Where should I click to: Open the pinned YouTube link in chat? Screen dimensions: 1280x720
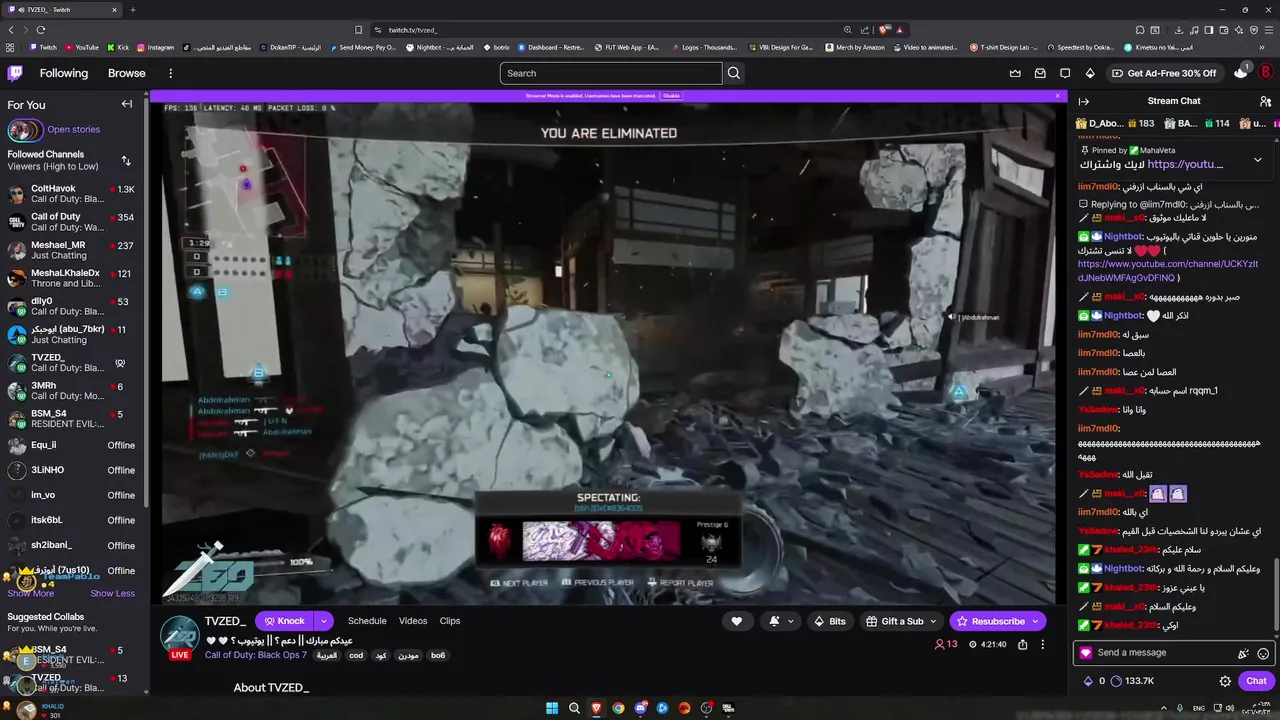(1185, 164)
